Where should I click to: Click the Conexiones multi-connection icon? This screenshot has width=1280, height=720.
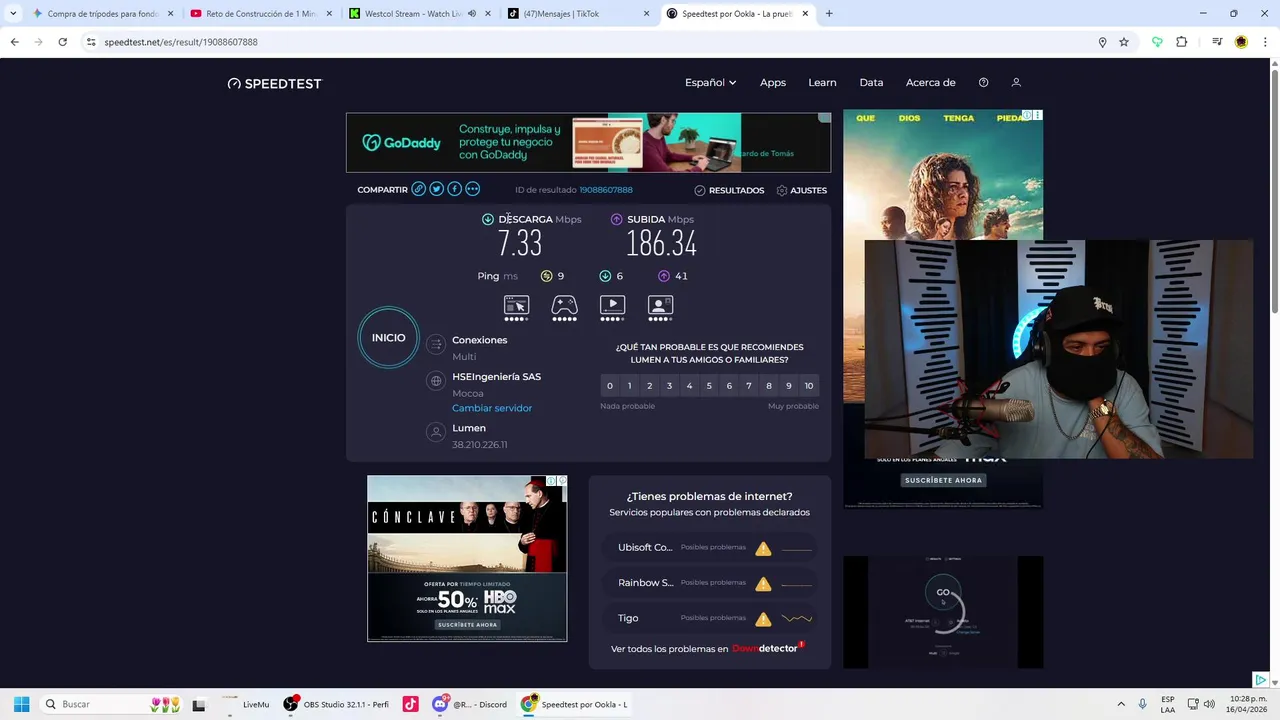pyautogui.click(x=435, y=344)
